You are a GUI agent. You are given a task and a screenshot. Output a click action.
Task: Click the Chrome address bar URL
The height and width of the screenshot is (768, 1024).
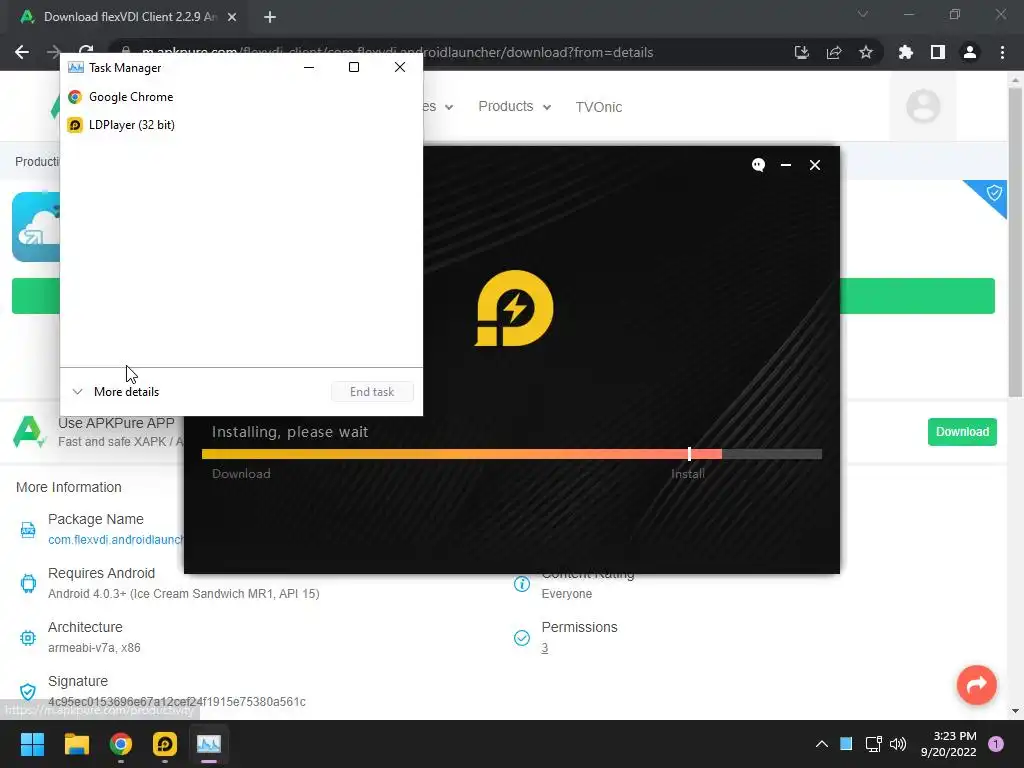pyautogui.click(x=397, y=52)
